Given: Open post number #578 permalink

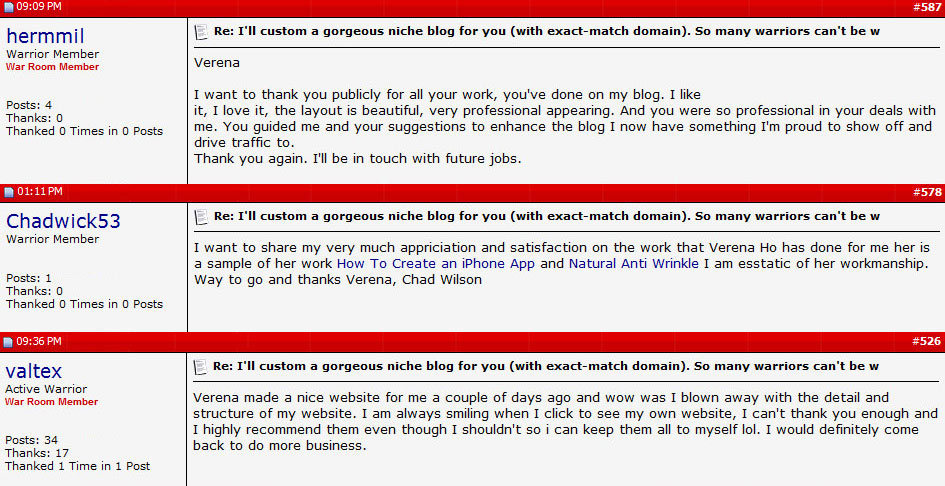Looking at the screenshot, I should 927,191.
